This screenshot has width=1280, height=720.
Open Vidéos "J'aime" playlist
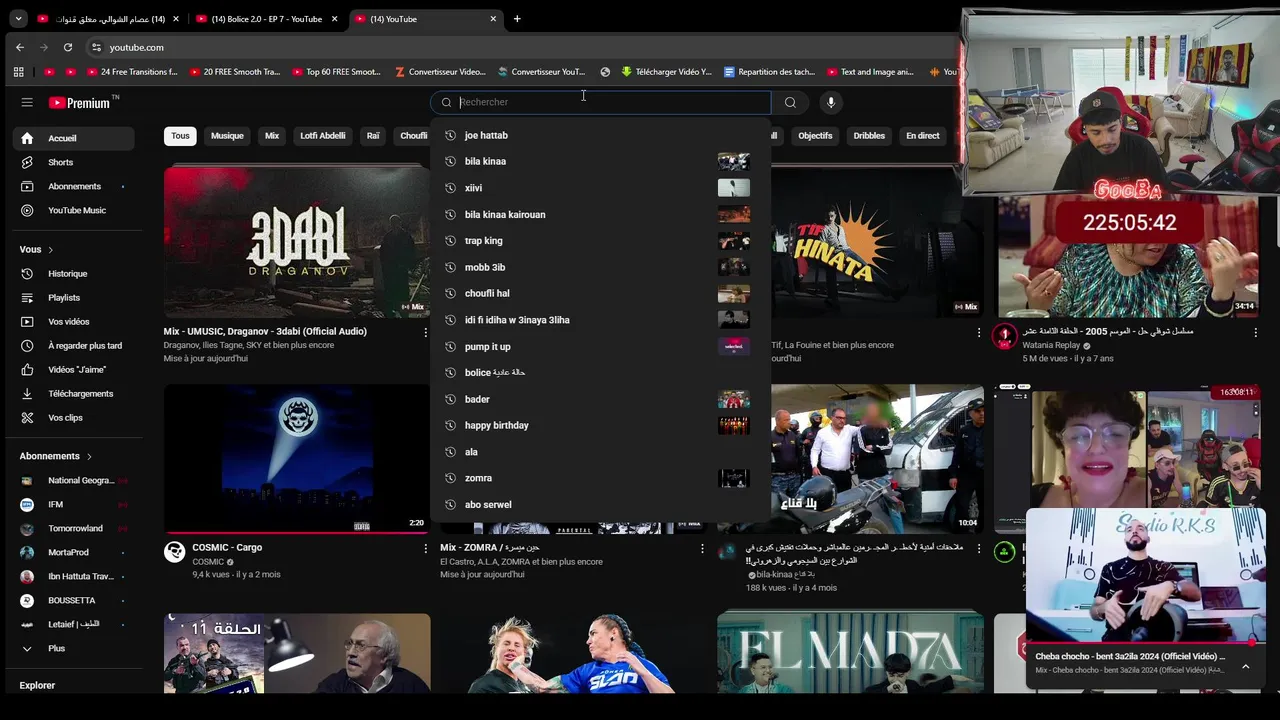73,369
